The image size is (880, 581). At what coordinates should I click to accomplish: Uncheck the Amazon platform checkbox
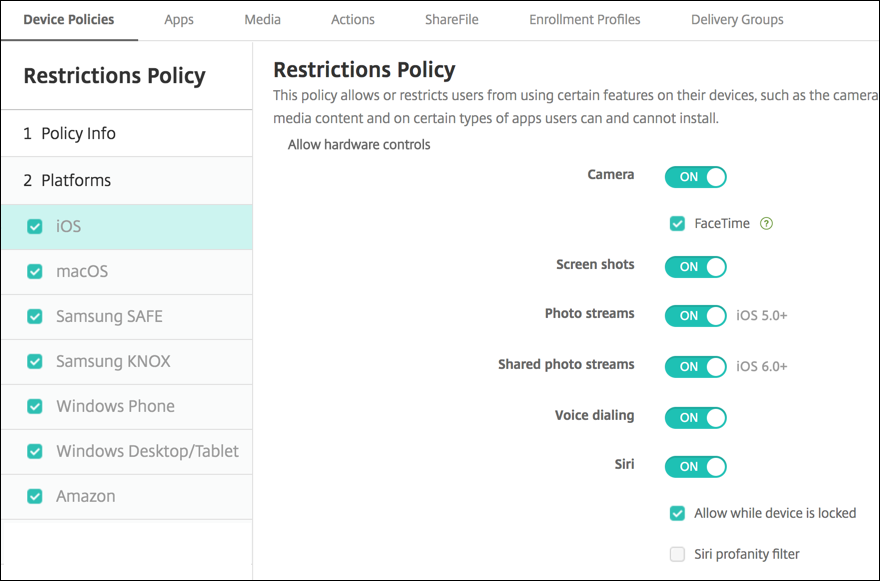(x=35, y=497)
